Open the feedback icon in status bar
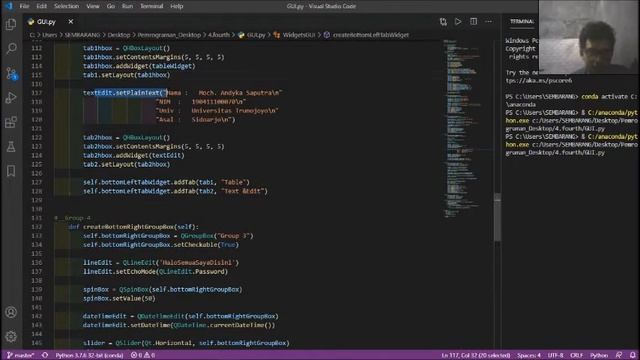640x360 pixels. pyautogui.click(x=619, y=355)
